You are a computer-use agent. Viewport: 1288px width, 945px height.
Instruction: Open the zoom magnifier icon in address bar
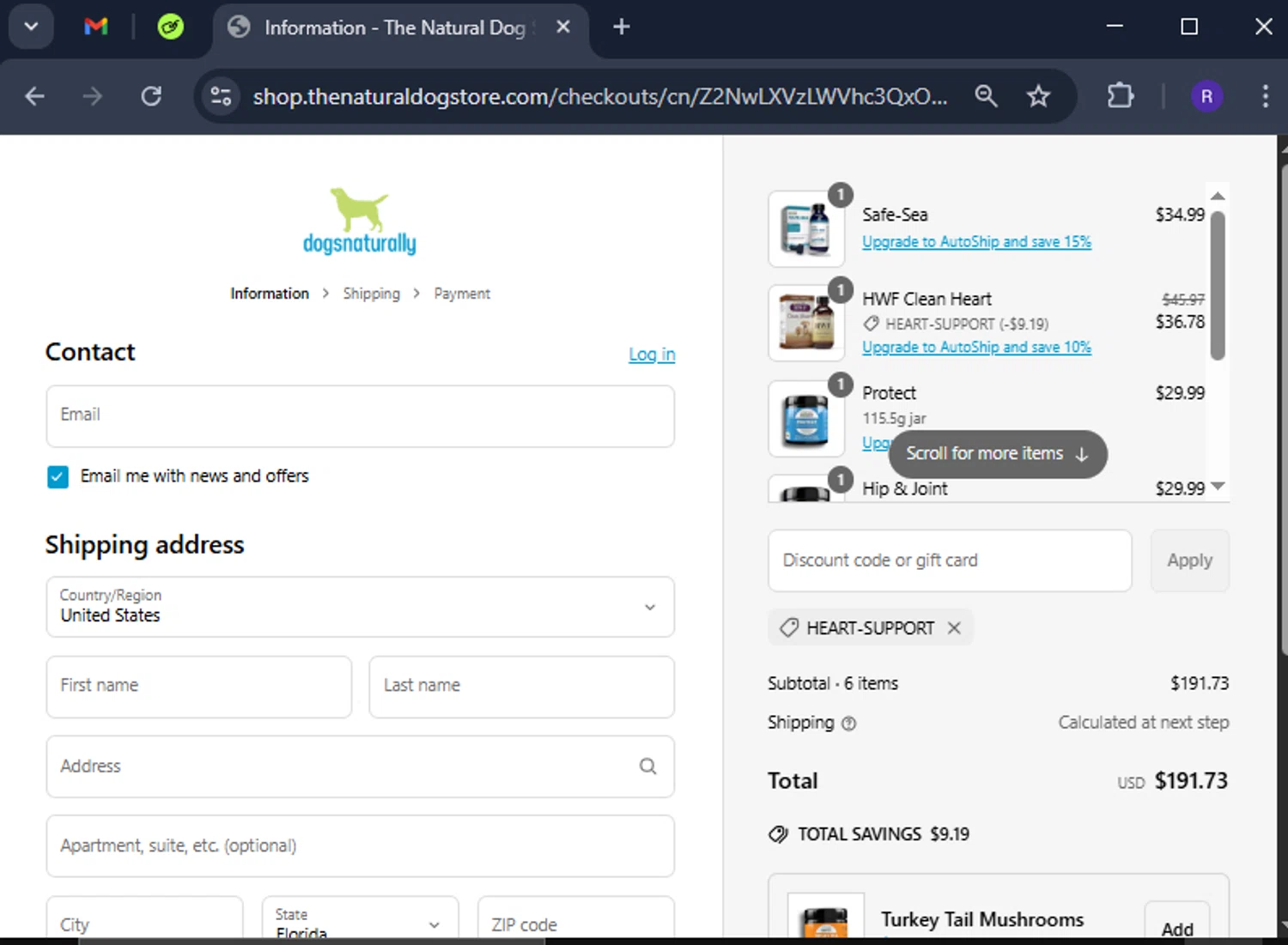pos(986,96)
